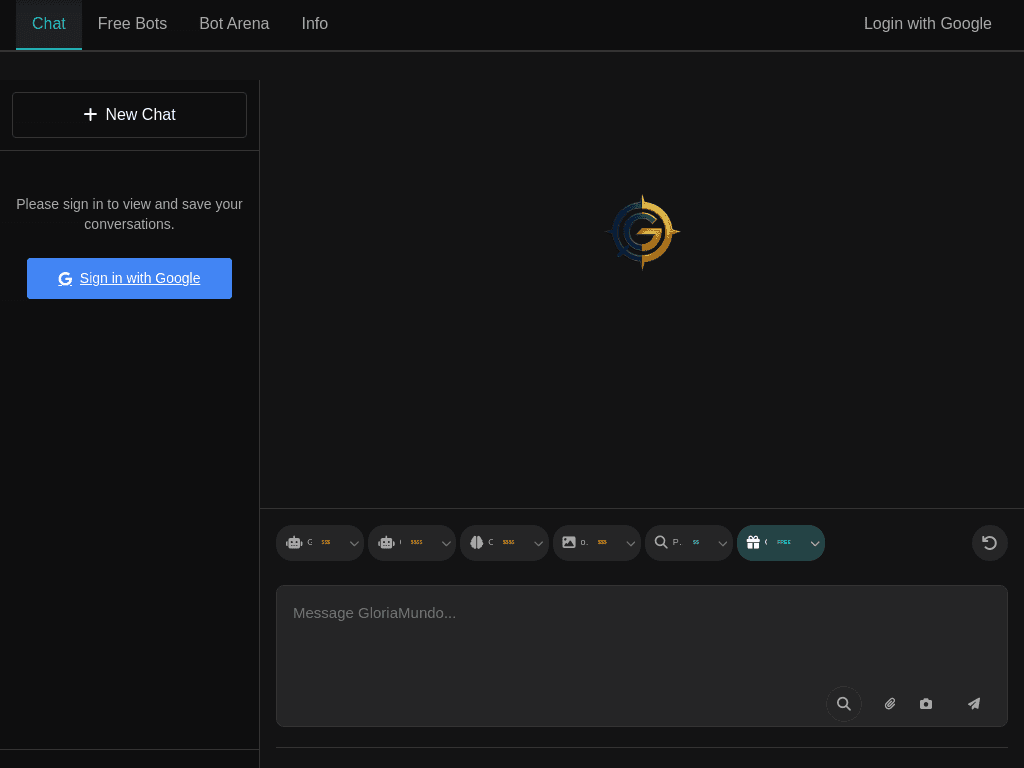Image resolution: width=1024 pixels, height=768 pixels.
Task: Click the Google G logo icon
Action: (x=65, y=279)
